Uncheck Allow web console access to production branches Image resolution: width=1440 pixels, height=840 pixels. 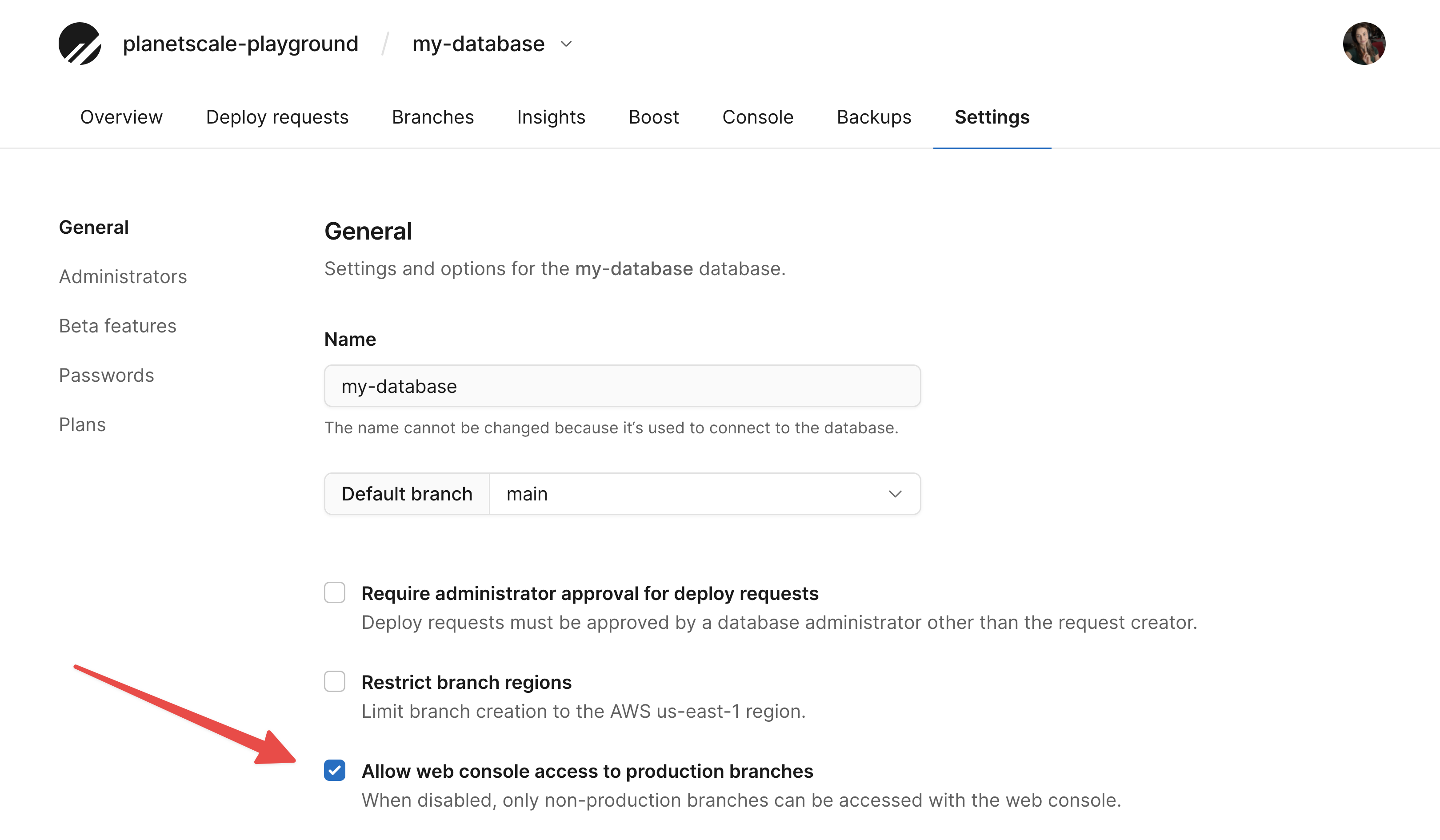point(334,770)
